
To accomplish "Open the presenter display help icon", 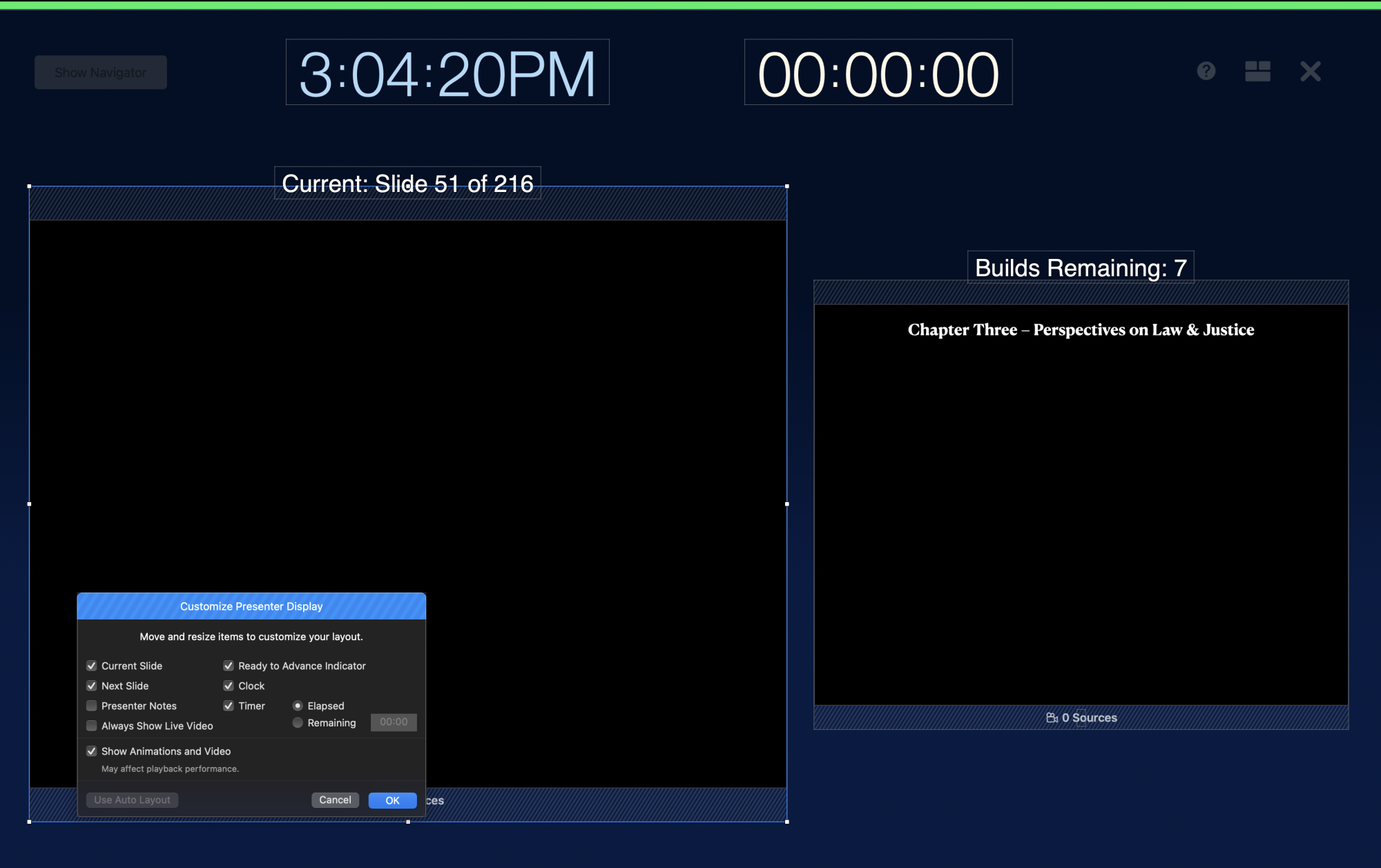I will click(x=1206, y=71).
